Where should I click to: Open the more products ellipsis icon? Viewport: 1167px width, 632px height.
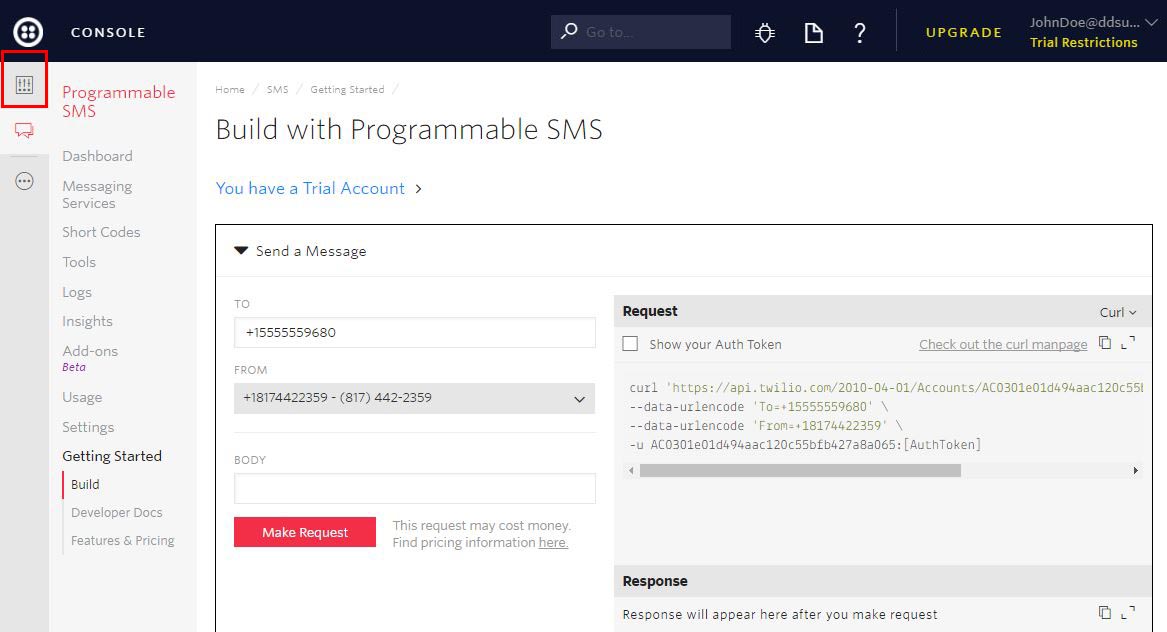tap(25, 181)
